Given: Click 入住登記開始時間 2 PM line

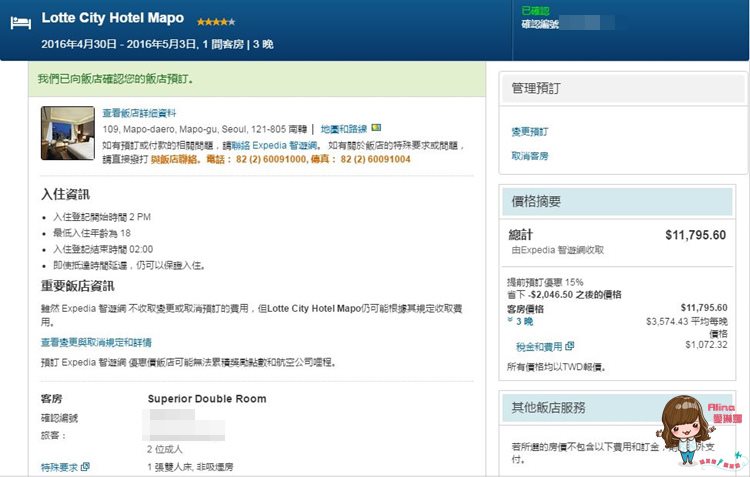Looking at the screenshot, I should point(101,217).
